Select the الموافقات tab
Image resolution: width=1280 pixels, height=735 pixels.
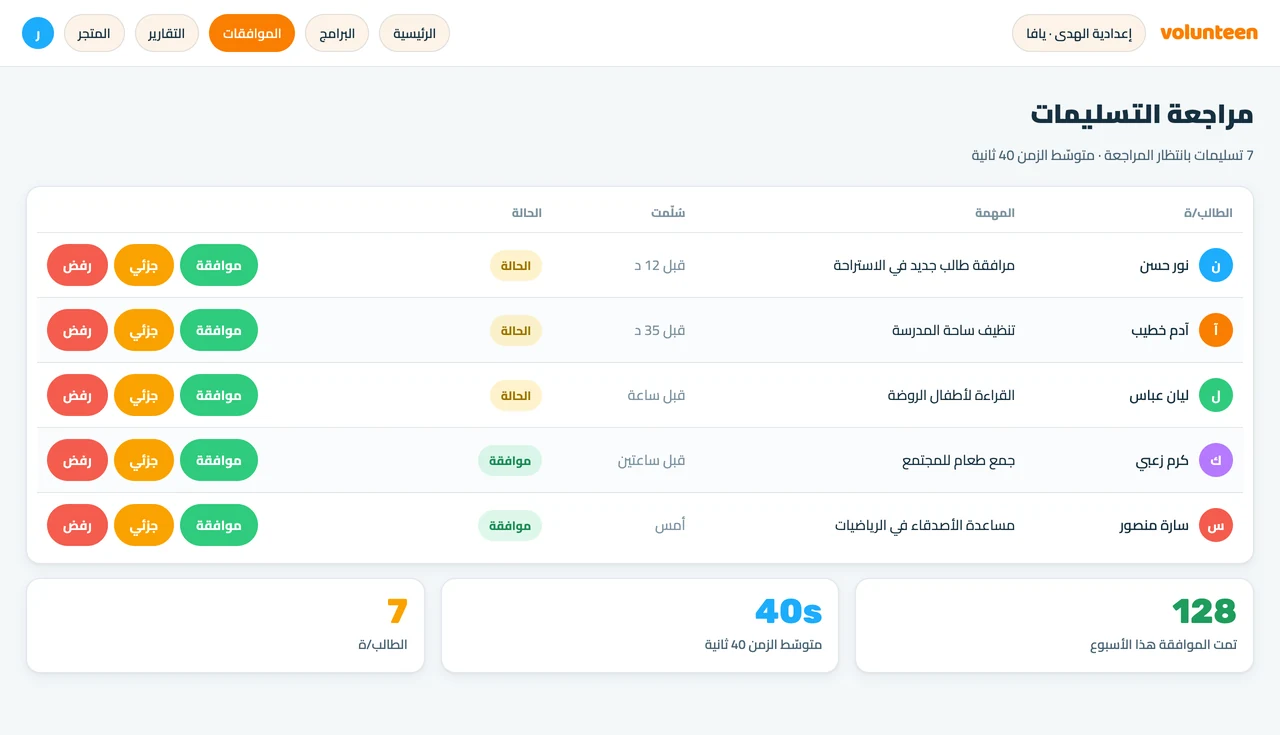[252, 33]
